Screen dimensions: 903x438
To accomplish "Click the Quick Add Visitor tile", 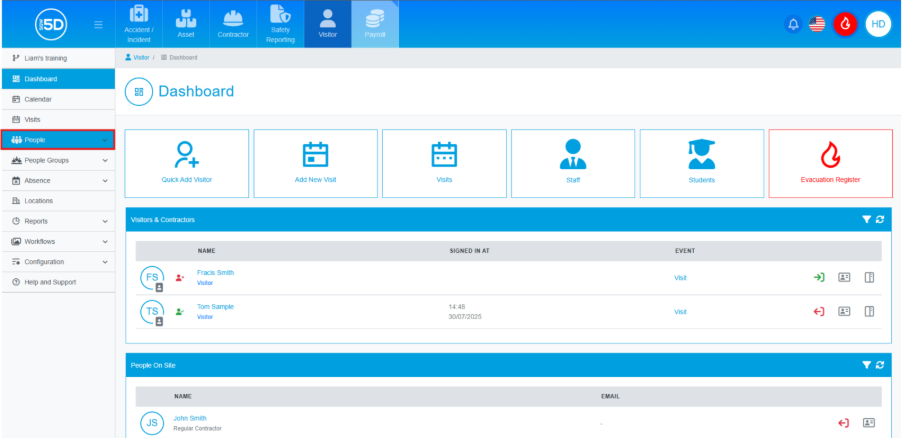I will pyautogui.click(x=187, y=163).
